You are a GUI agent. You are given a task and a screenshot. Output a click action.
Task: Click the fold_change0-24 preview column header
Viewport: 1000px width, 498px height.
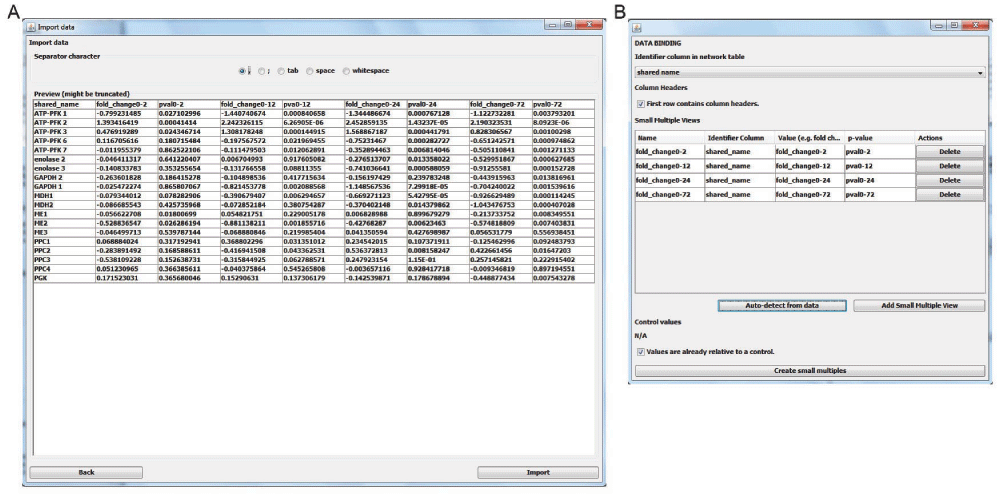coord(376,104)
